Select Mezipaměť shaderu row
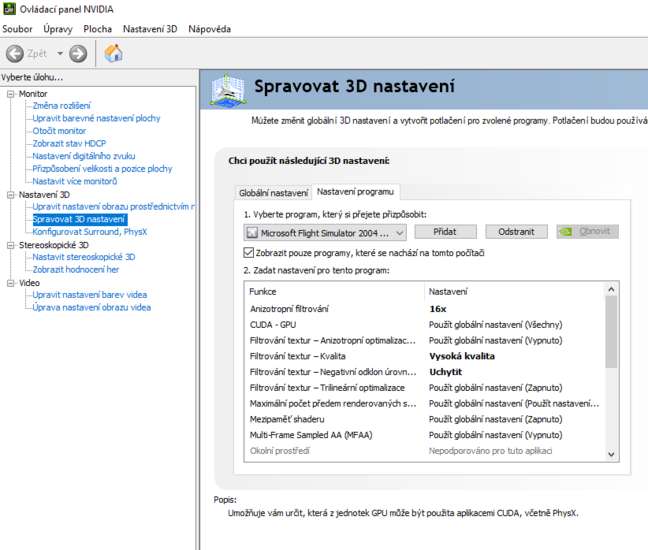 pyautogui.click(x=426, y=419)
